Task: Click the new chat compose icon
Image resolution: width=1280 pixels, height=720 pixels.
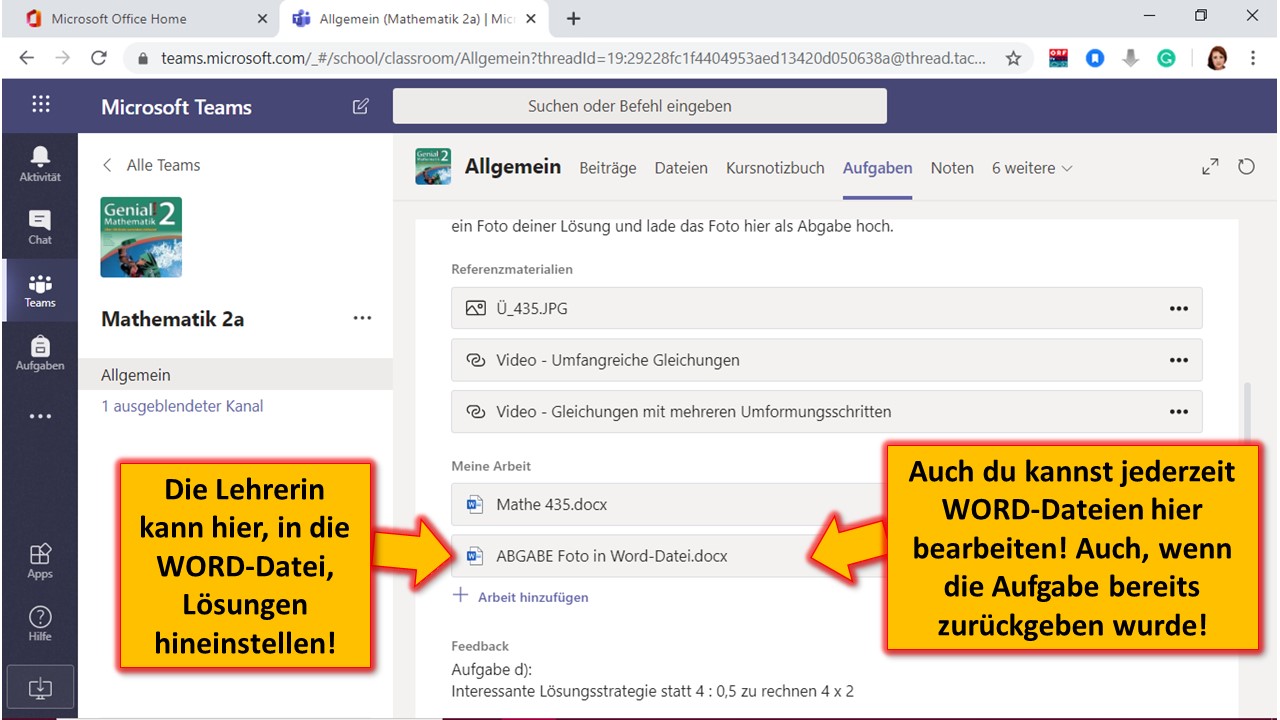Action: pyautogui.click(x=361, y=107)
